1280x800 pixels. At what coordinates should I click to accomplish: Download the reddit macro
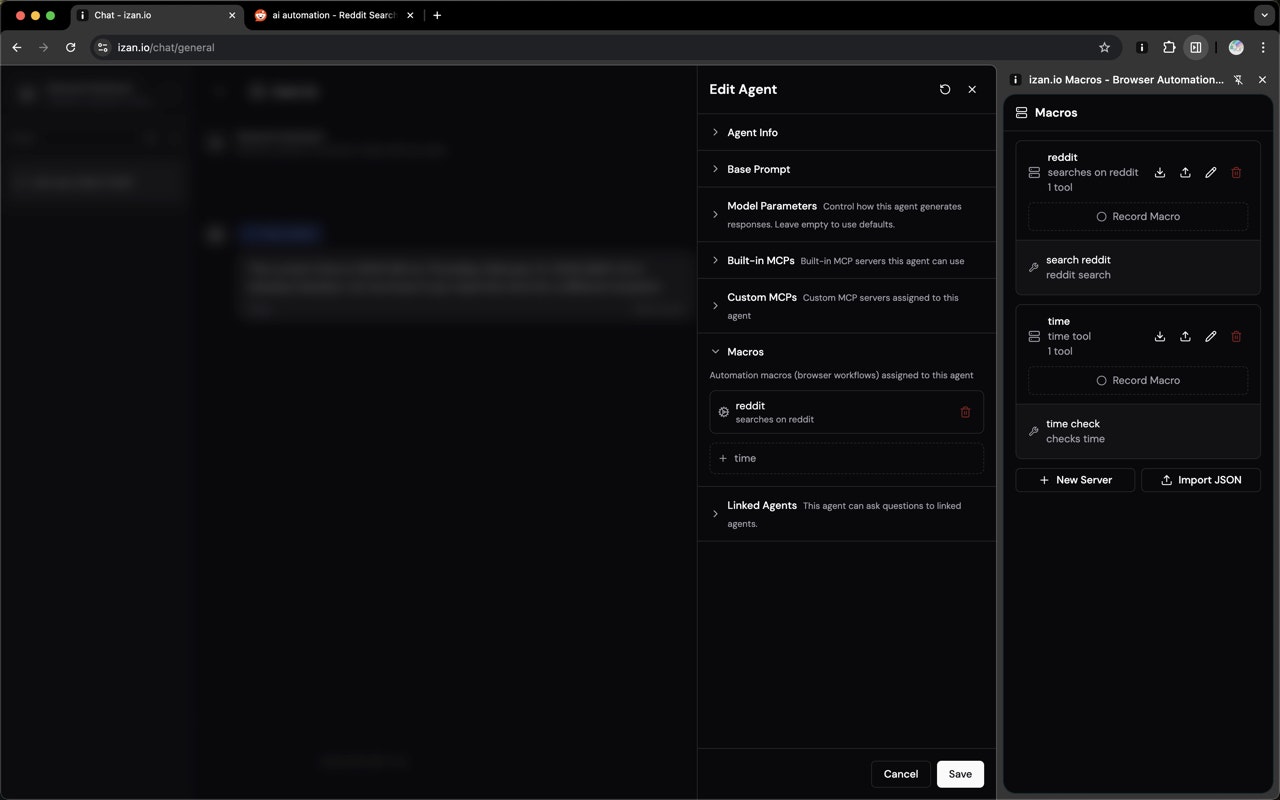click(1160, 172)
